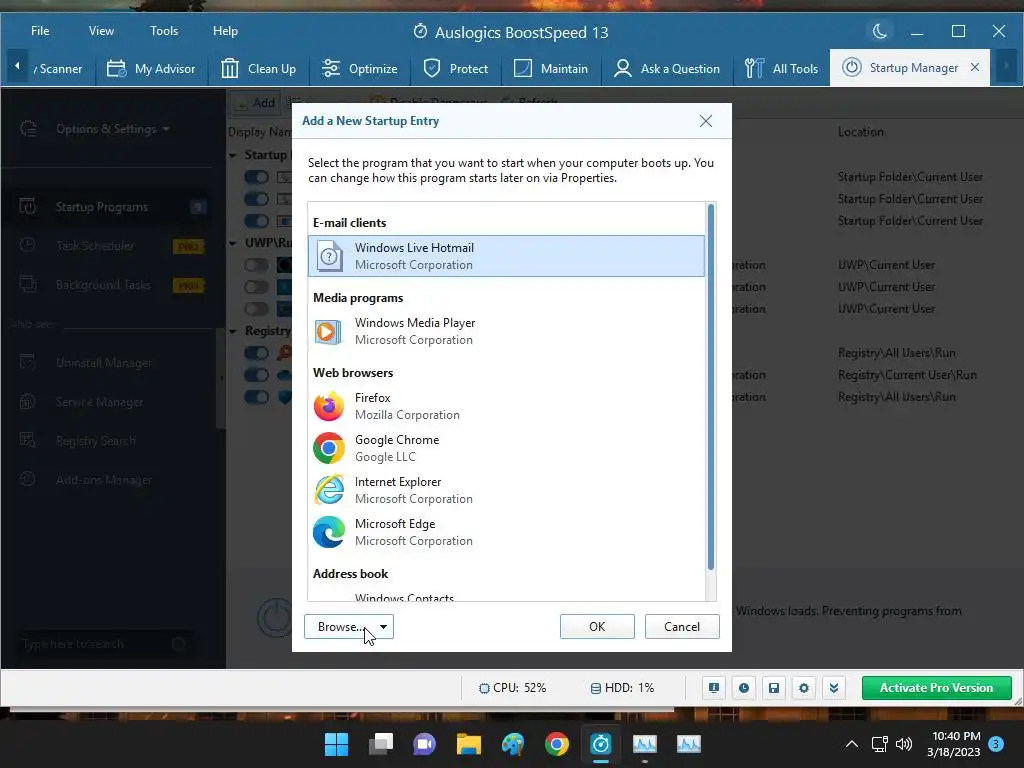Open the Help menu

tap(225, 31)
